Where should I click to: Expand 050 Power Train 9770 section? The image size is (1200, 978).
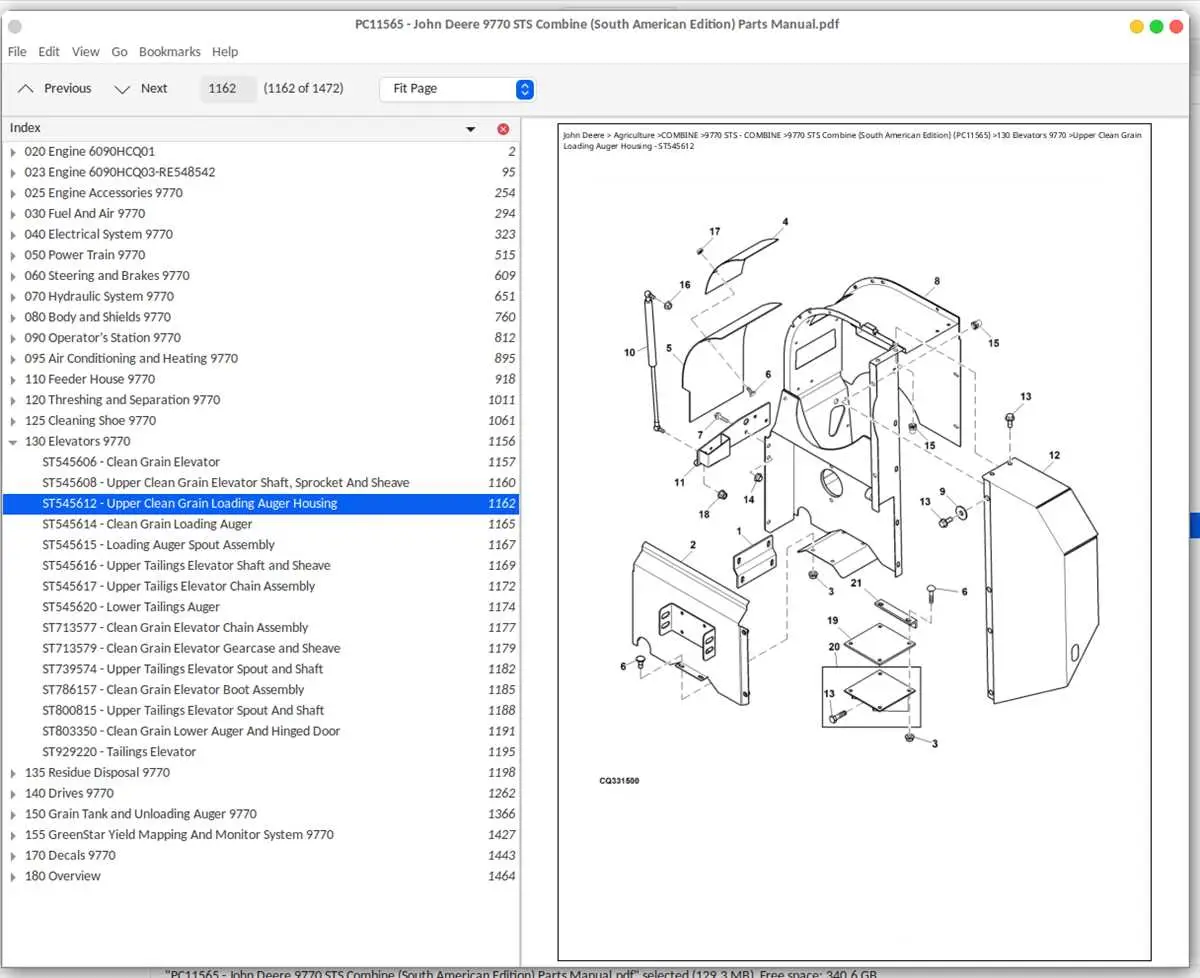(13, 256)
